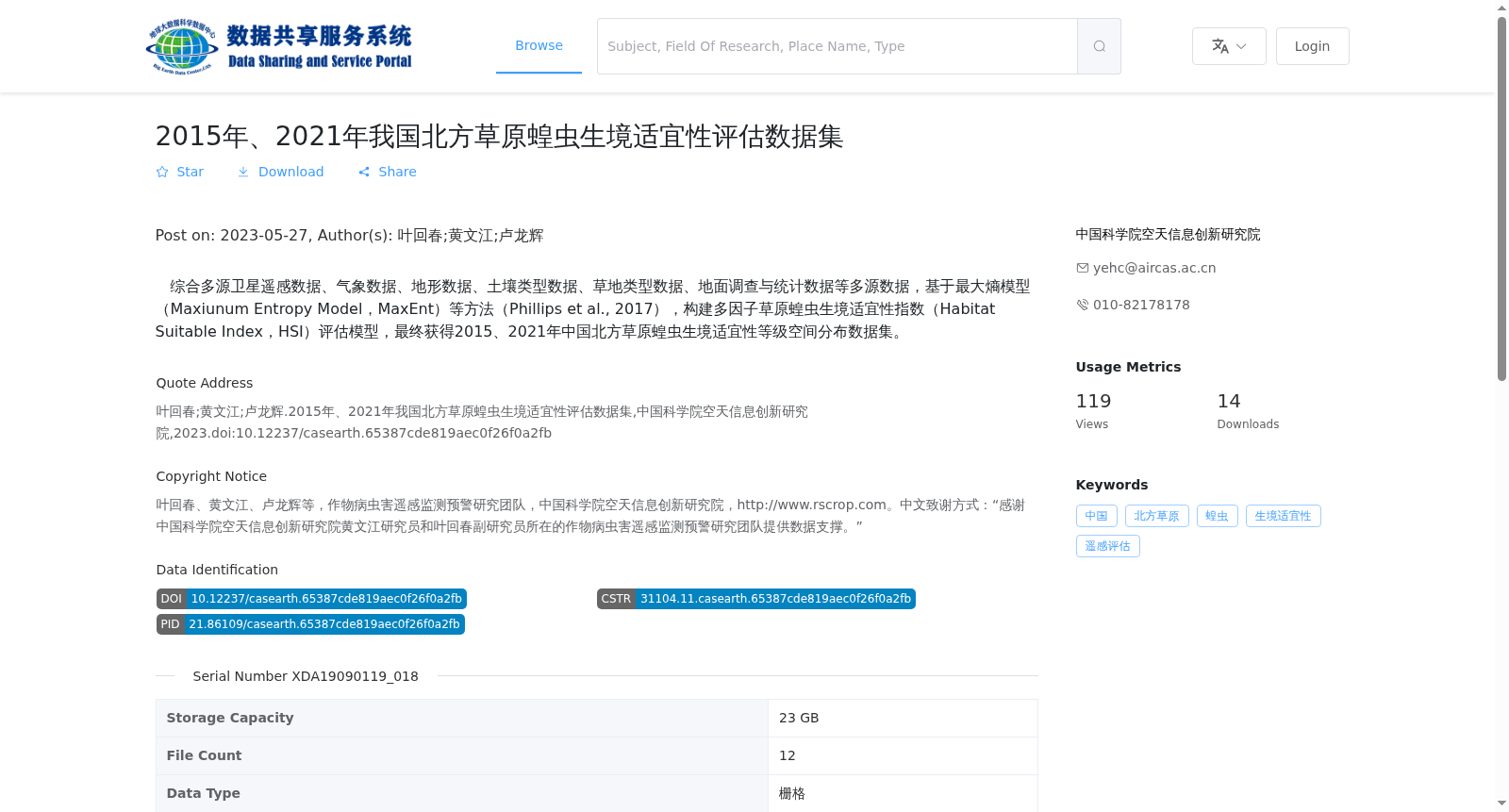Click the Quote Address citation text
Screen dimensions: 1509x812
(x=482, y=423)
